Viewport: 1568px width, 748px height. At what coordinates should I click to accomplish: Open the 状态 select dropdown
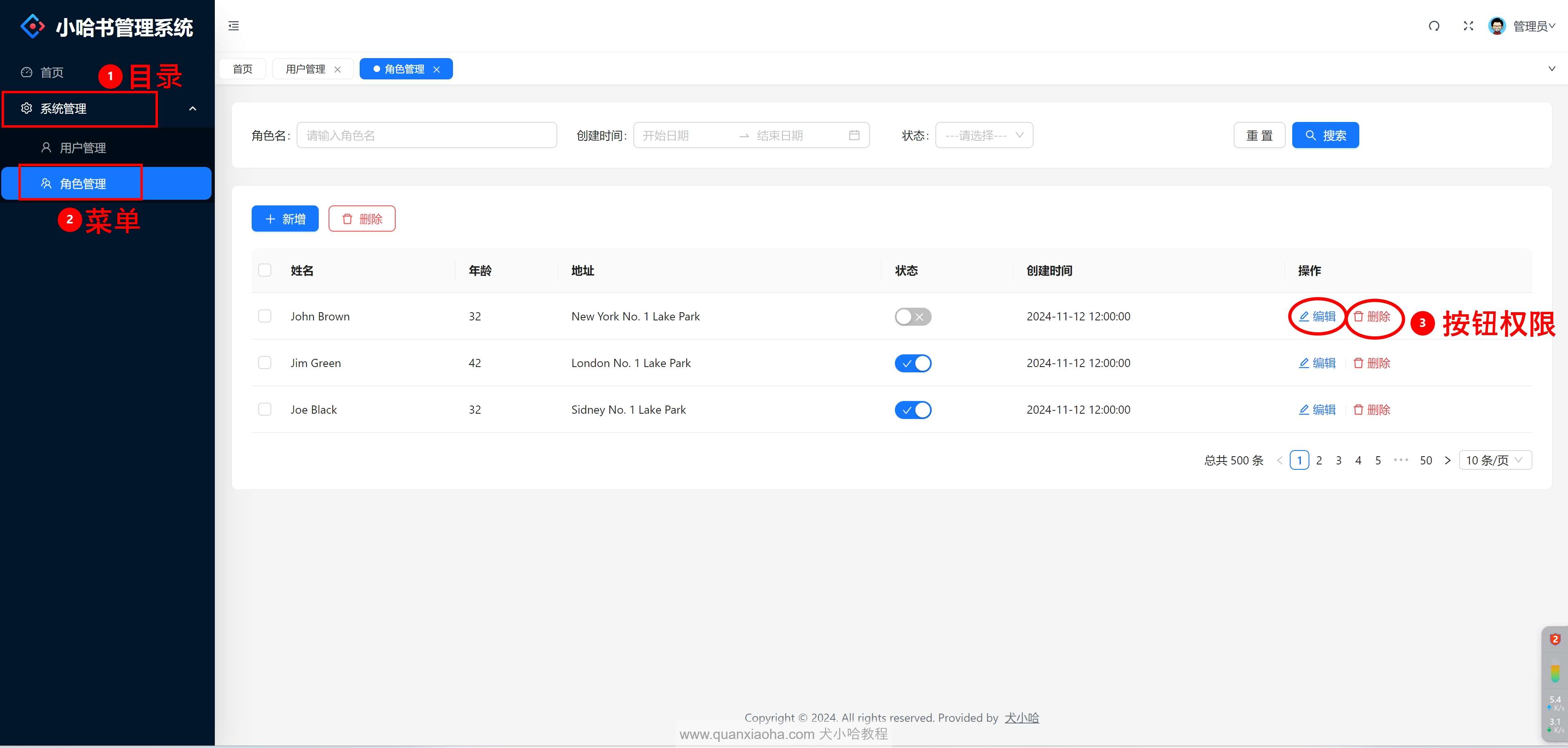(984, 135)
